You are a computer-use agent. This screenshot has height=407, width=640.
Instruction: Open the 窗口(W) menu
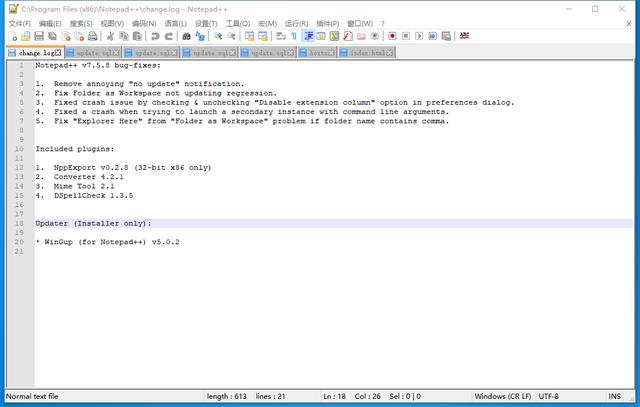pos(360,24)
